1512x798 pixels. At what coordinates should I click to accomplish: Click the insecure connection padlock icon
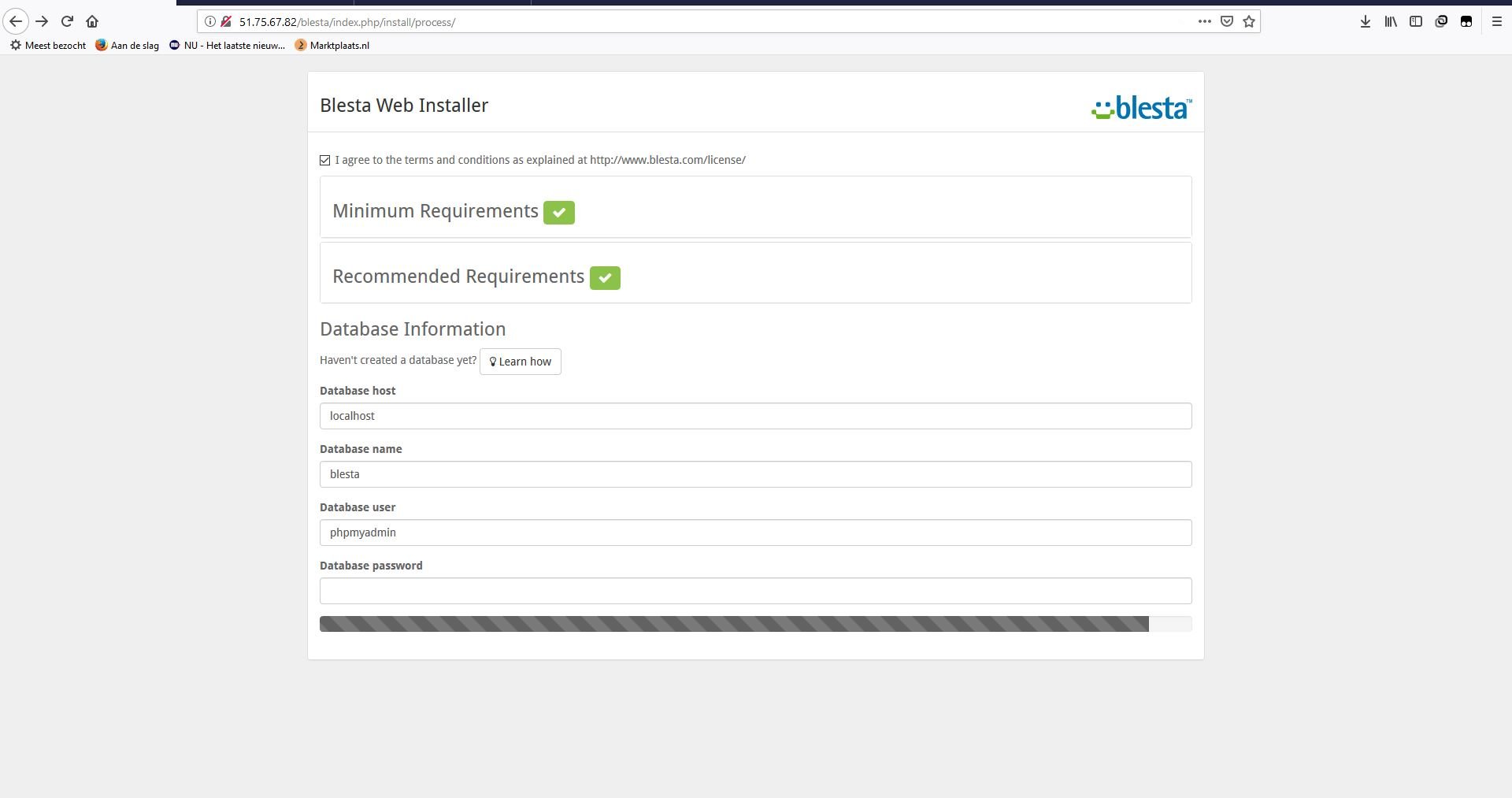click(226, 21)
